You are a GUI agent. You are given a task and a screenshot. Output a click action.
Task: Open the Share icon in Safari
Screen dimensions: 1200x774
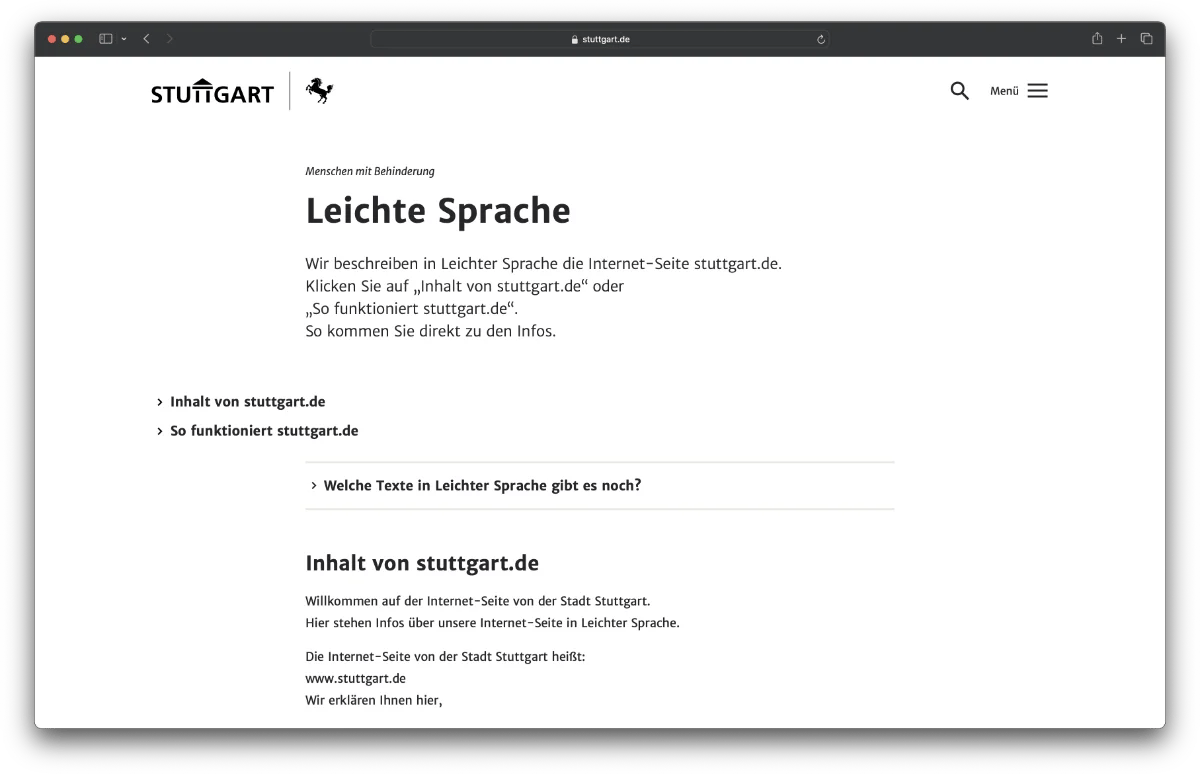coord(1097,38)
